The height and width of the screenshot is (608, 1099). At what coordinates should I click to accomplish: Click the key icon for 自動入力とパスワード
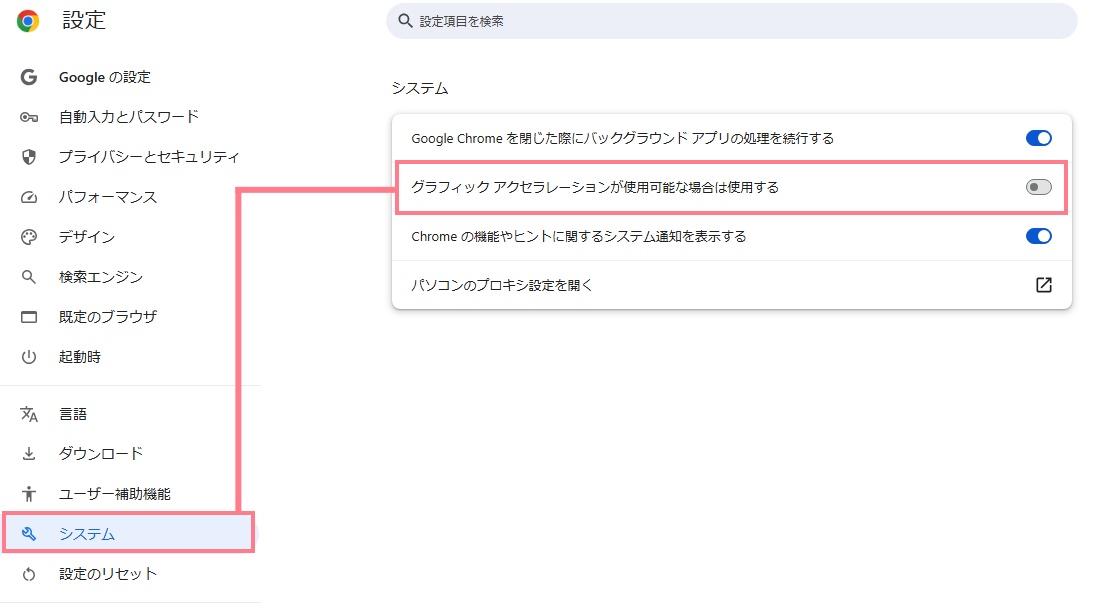pos(29,117)
